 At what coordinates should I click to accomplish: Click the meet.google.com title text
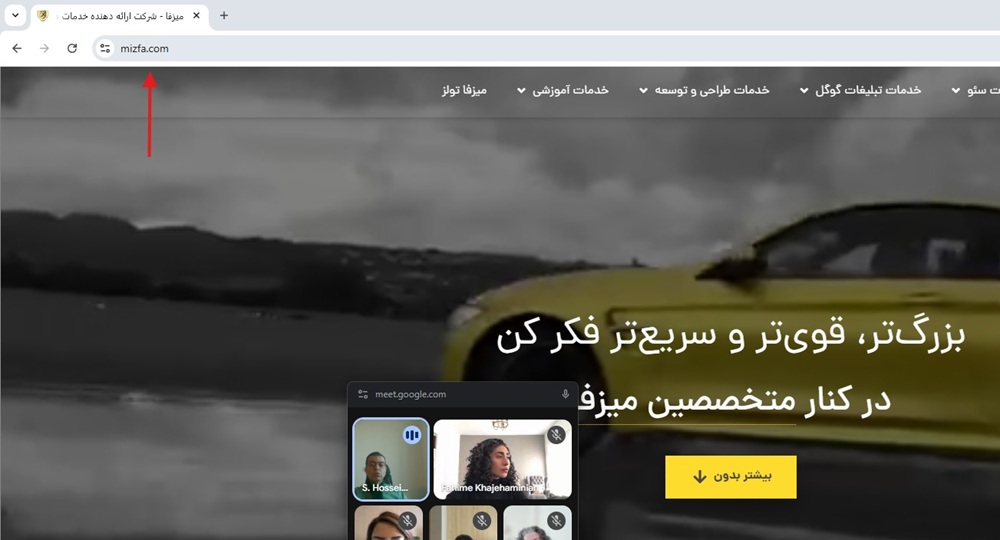[x=410, y=394]
